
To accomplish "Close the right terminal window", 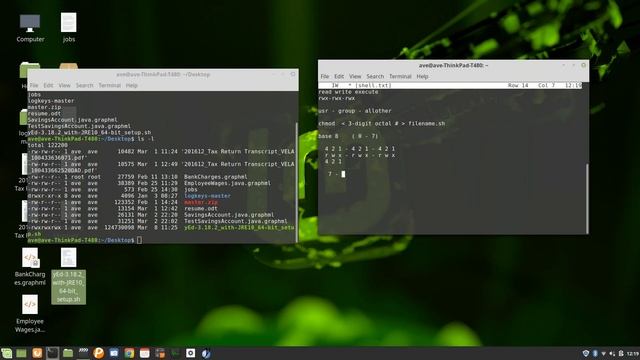I will click(x=583, y=65).
